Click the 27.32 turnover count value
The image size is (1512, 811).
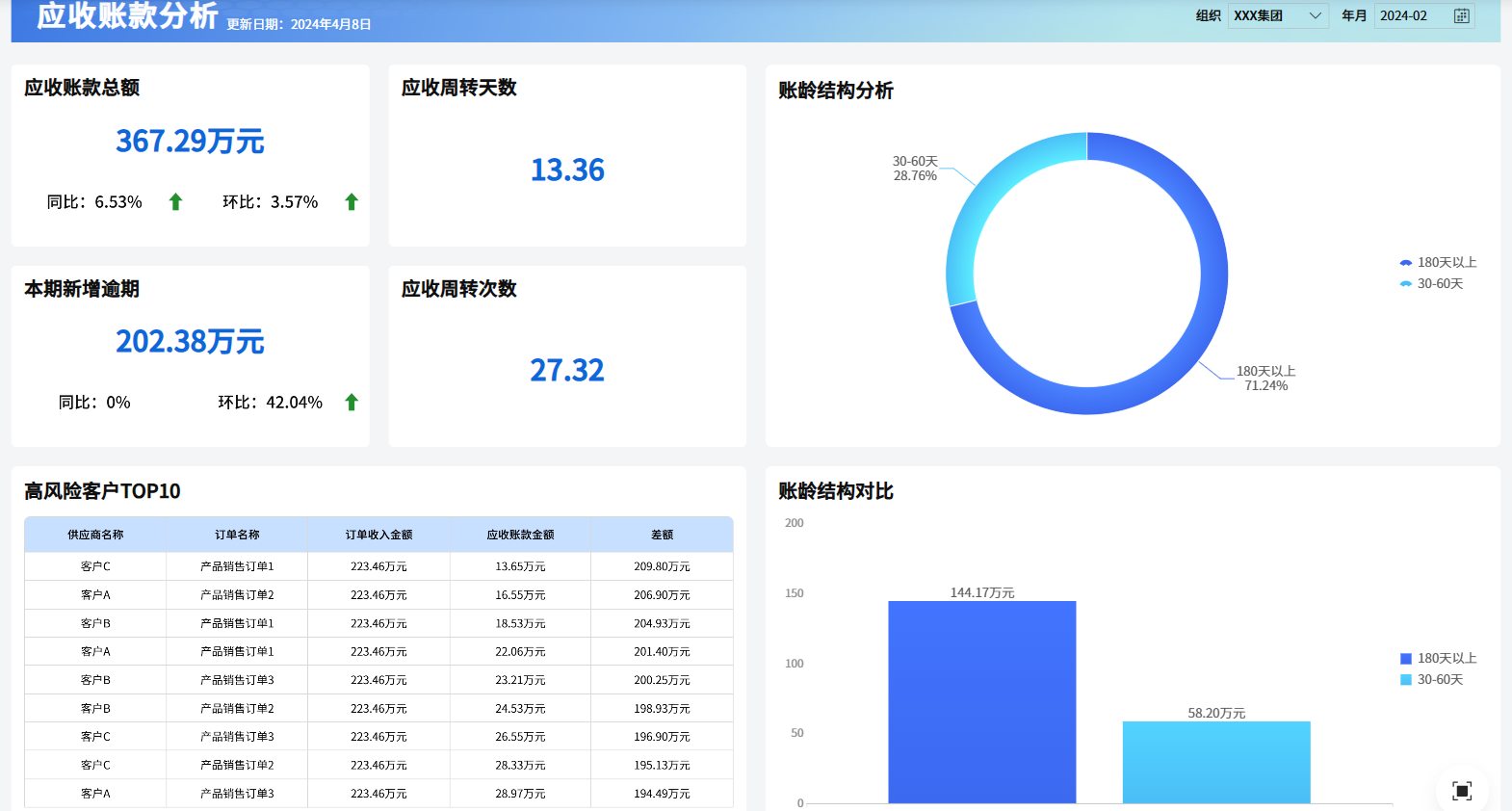(x=567, y=371)
